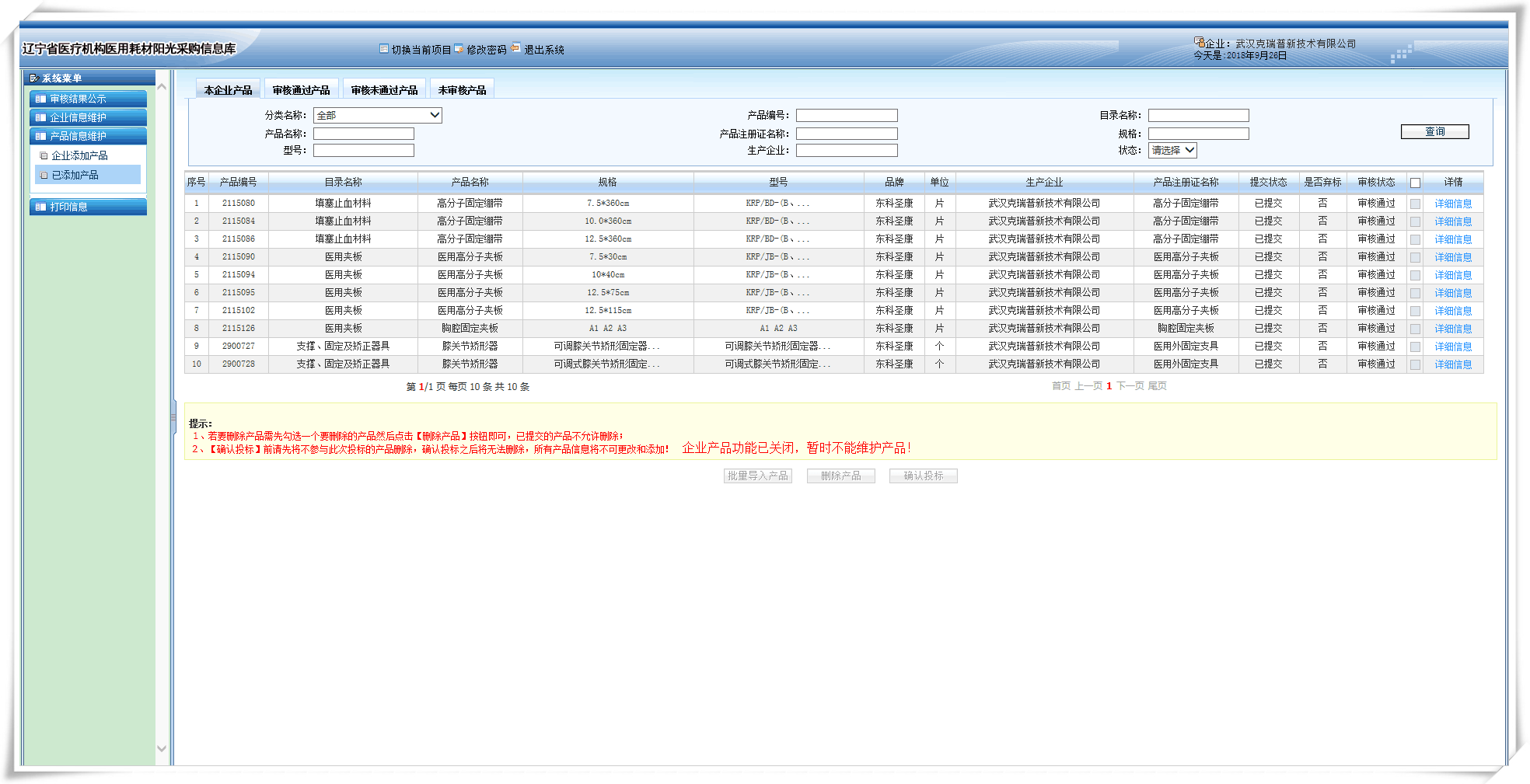This screenshot has width=1530, height=784.
Task: Switch to the 审核通过产品 tab
Action: click(301, 90)
